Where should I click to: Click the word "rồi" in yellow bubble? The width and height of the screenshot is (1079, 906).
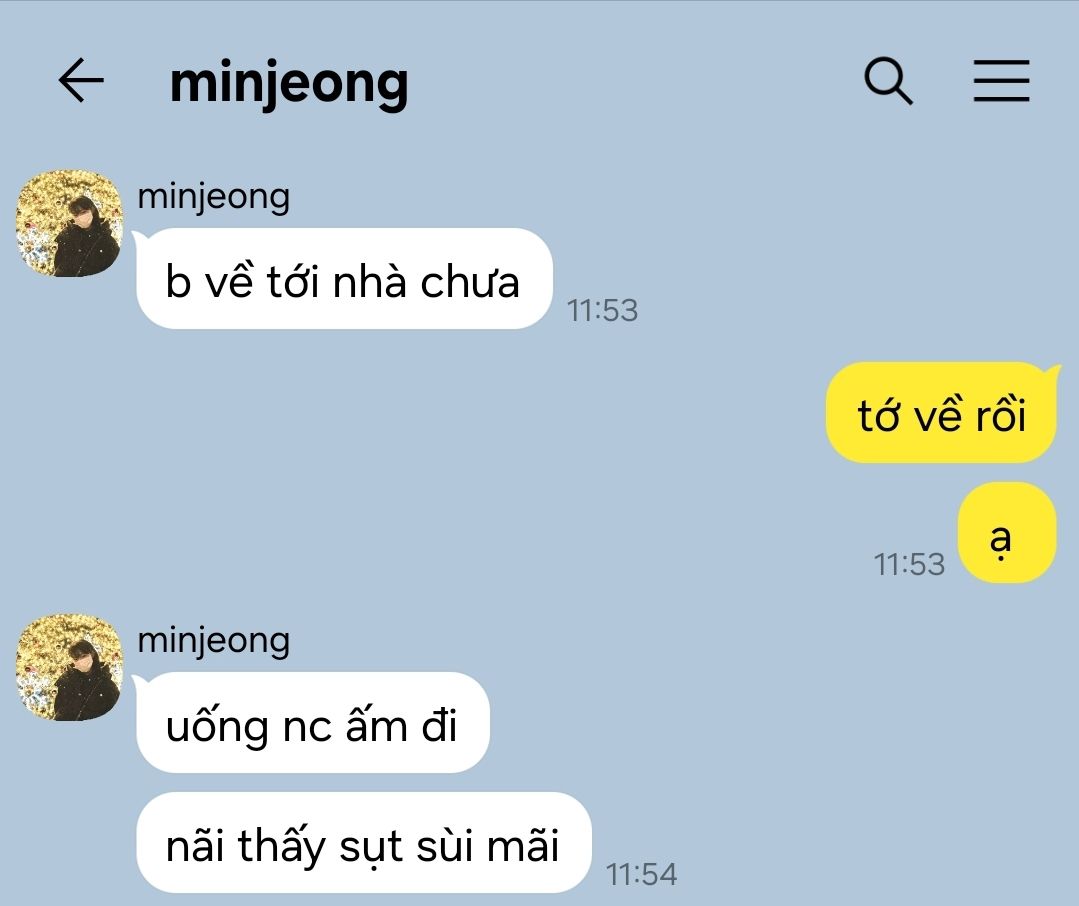pyautogui.click(x=1001, y=415)
